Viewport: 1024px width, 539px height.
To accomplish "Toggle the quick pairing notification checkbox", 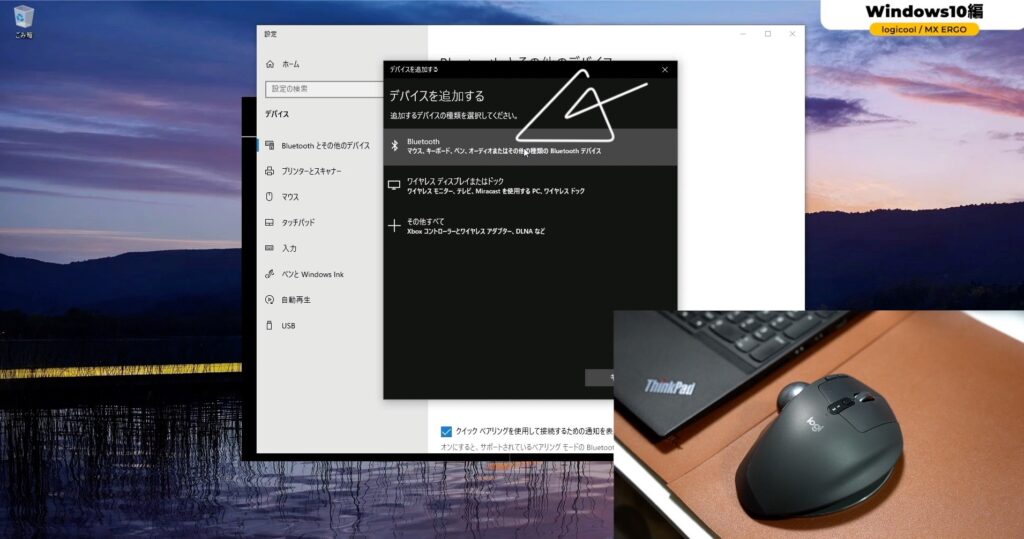I will (446, 431).
